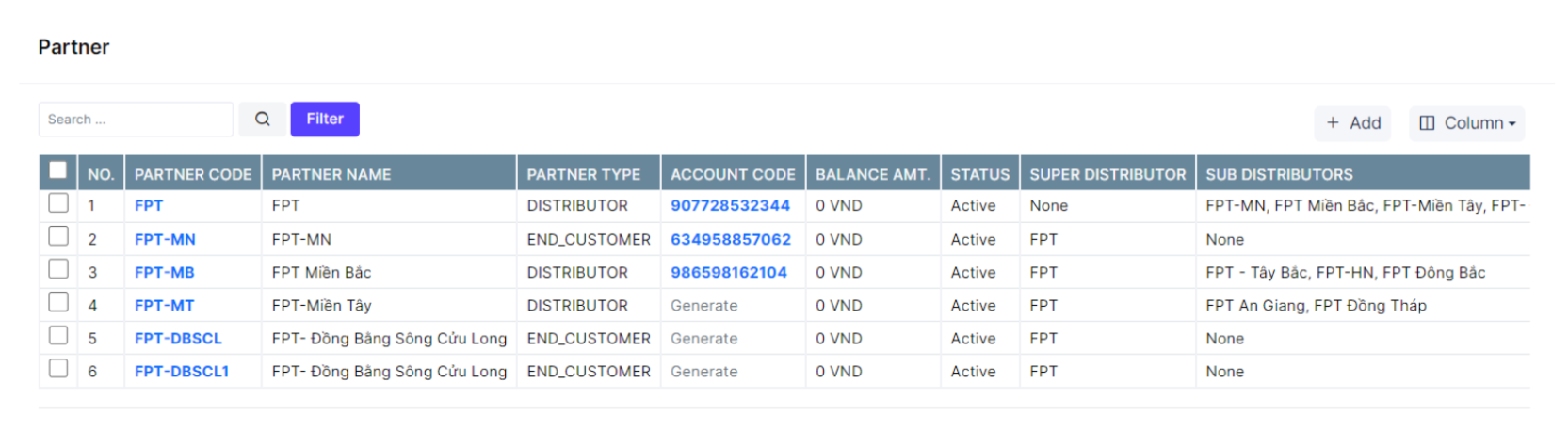The width and height of the screenshot is (1568, 431).
Task: Click the BALANCE AMT. column header
Action: pos(873,174)
